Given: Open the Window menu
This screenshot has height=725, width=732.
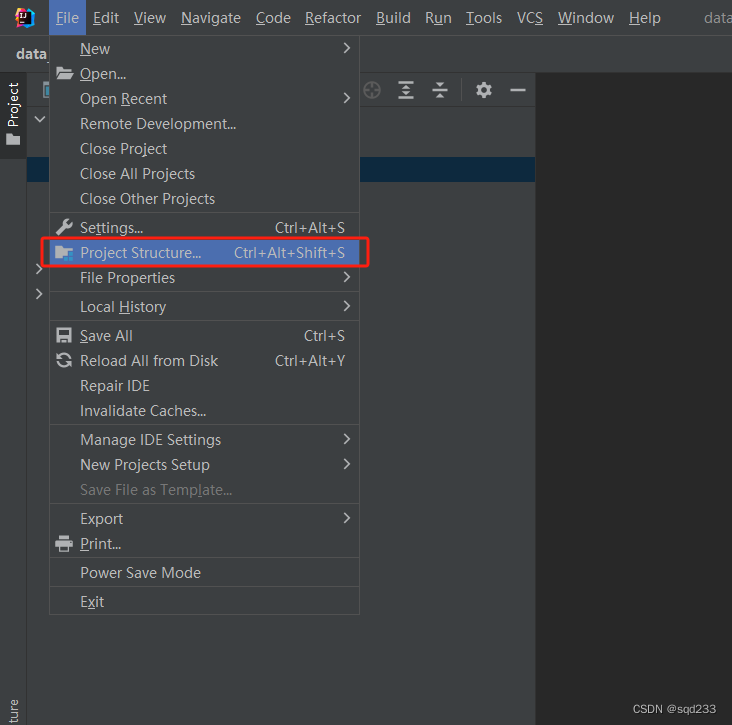Looking at the screenshot, I should coord(585,18).
